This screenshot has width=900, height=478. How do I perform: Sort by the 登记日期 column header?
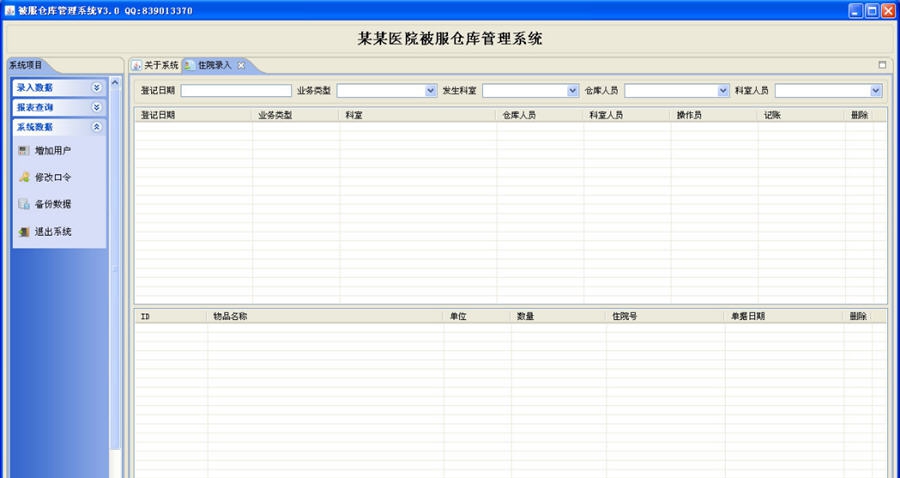(193, 115)
